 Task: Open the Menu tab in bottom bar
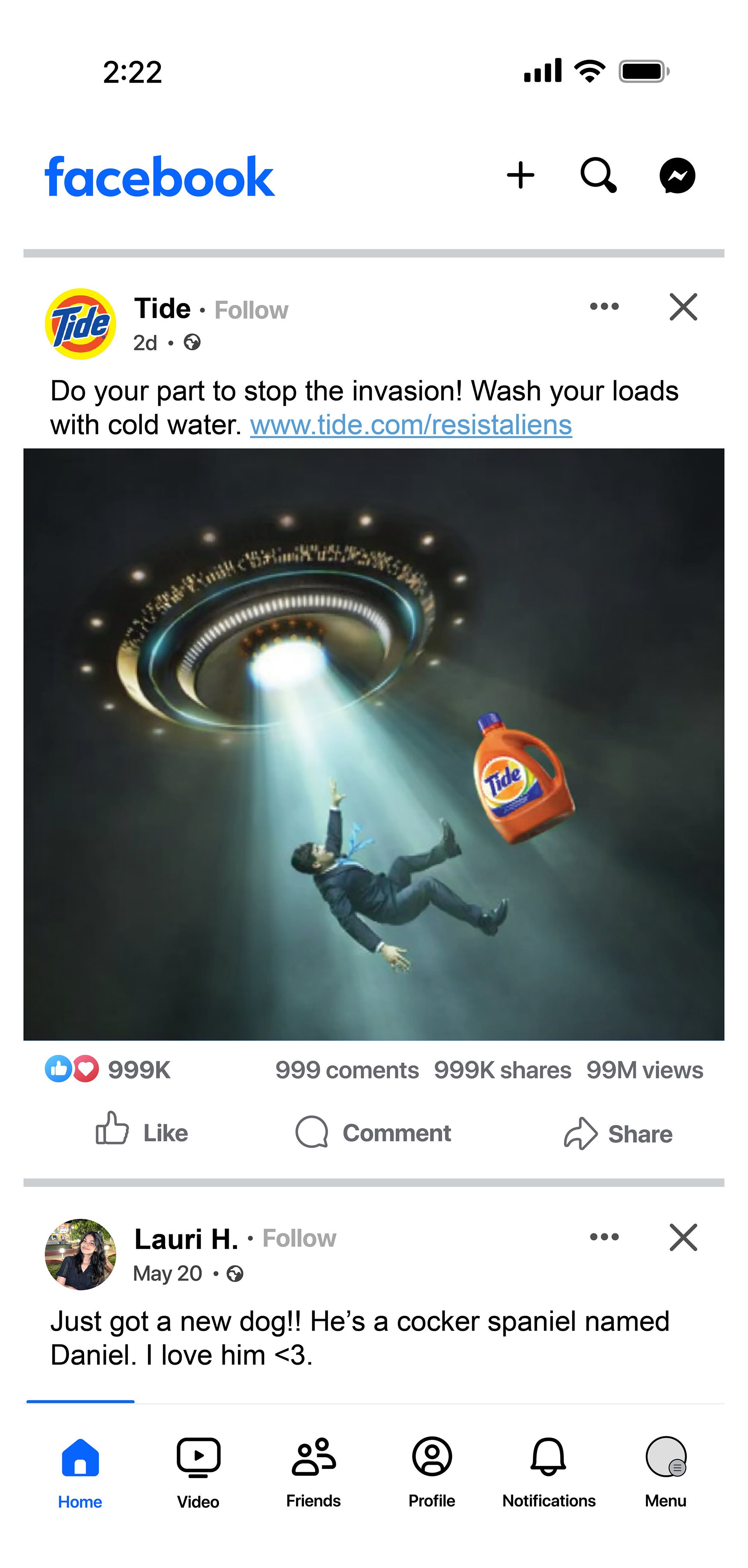(x=665, y=1472)
